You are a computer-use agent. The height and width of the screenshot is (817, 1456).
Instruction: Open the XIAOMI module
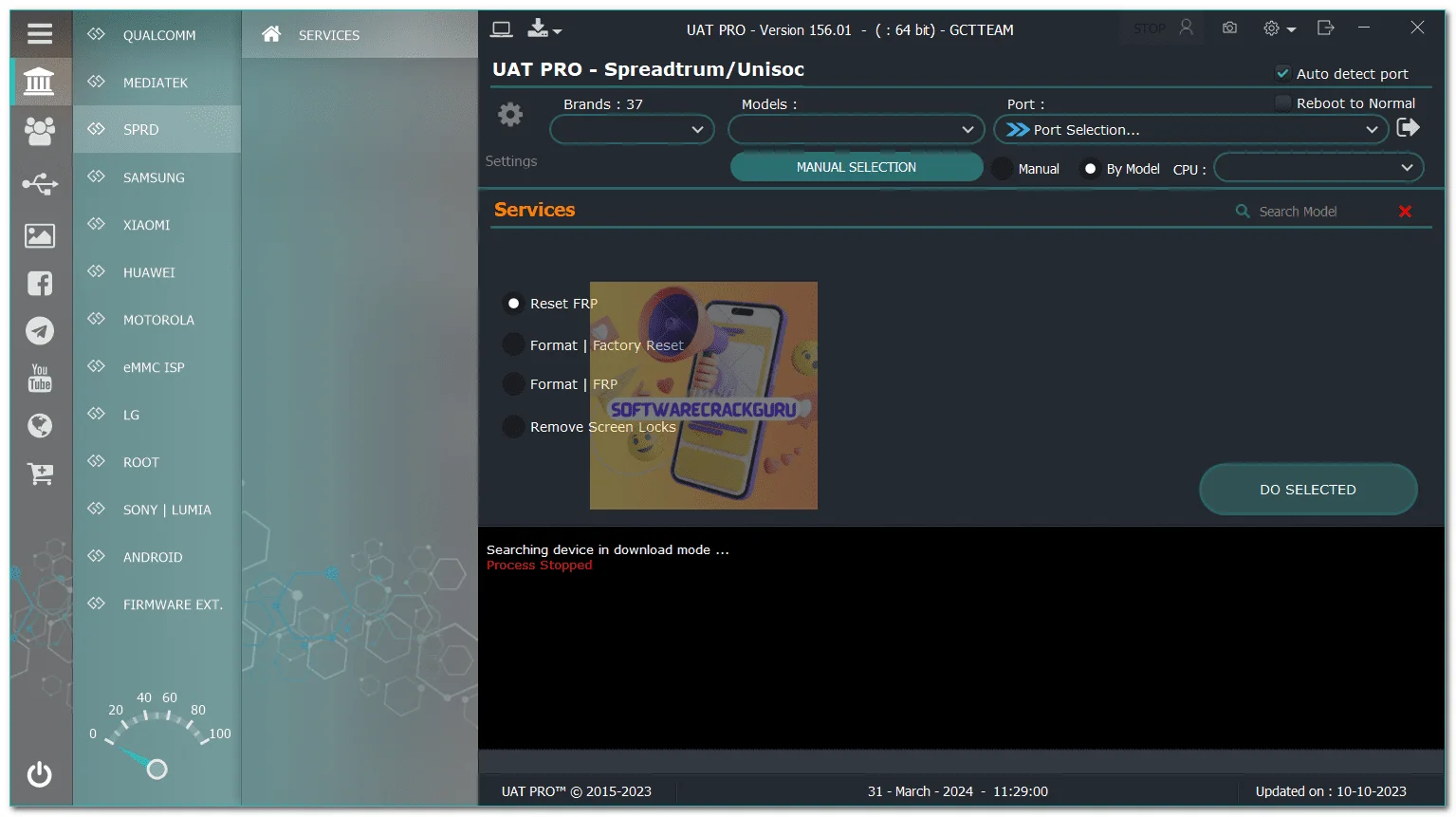(x=157, y=225)
